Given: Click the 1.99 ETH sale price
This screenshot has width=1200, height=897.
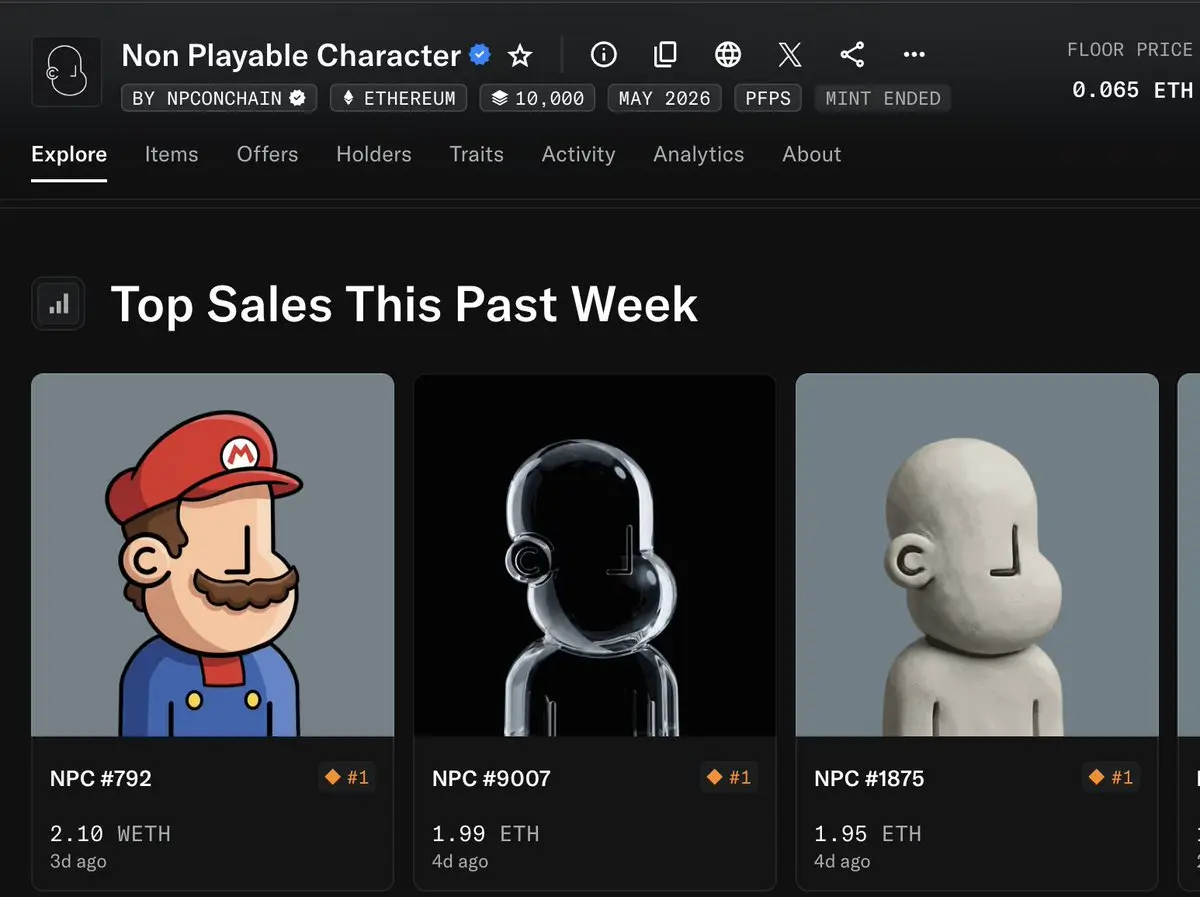Looking at the screenshot, I should pos(485,833).
